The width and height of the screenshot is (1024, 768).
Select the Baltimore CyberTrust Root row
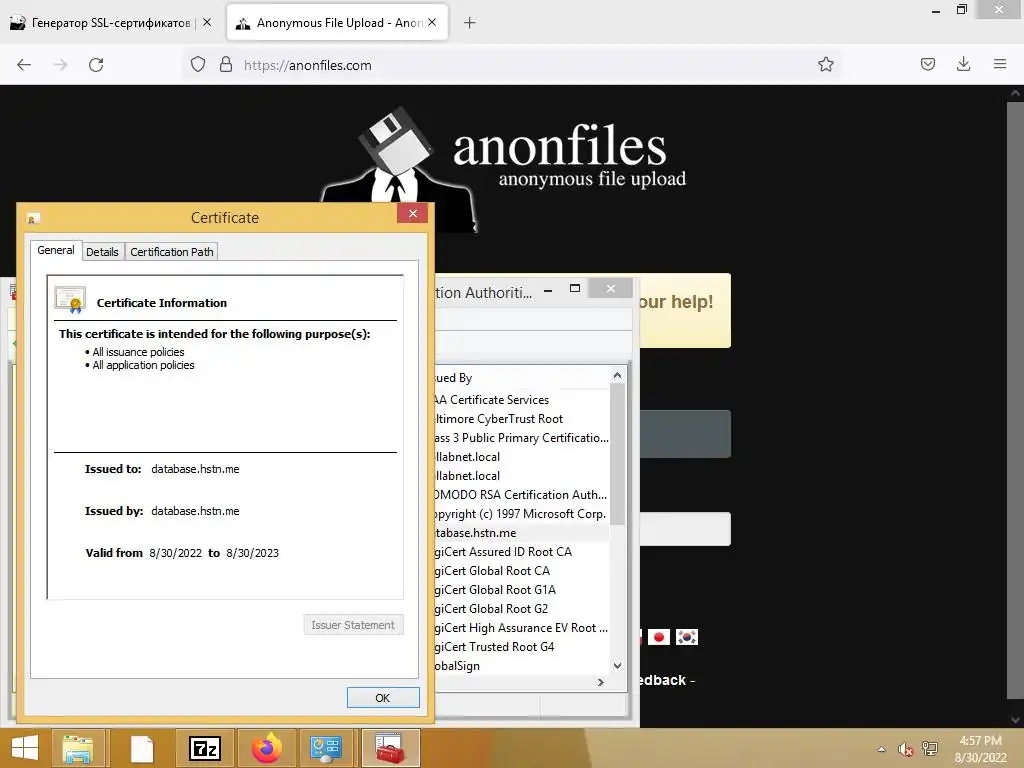click(x=521, y=419)
